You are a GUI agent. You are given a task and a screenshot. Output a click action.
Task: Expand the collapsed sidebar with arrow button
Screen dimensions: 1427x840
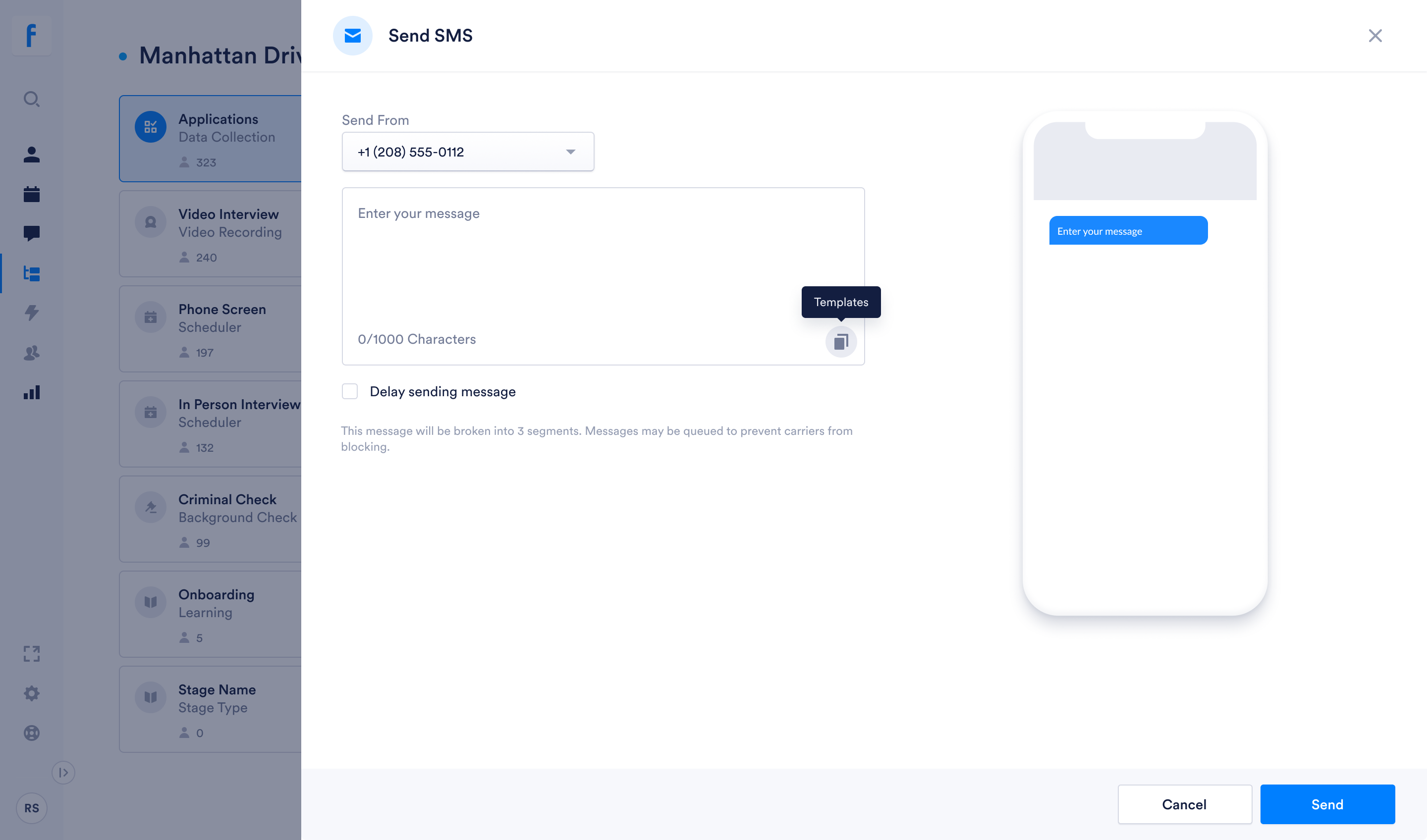pos(63,772)
